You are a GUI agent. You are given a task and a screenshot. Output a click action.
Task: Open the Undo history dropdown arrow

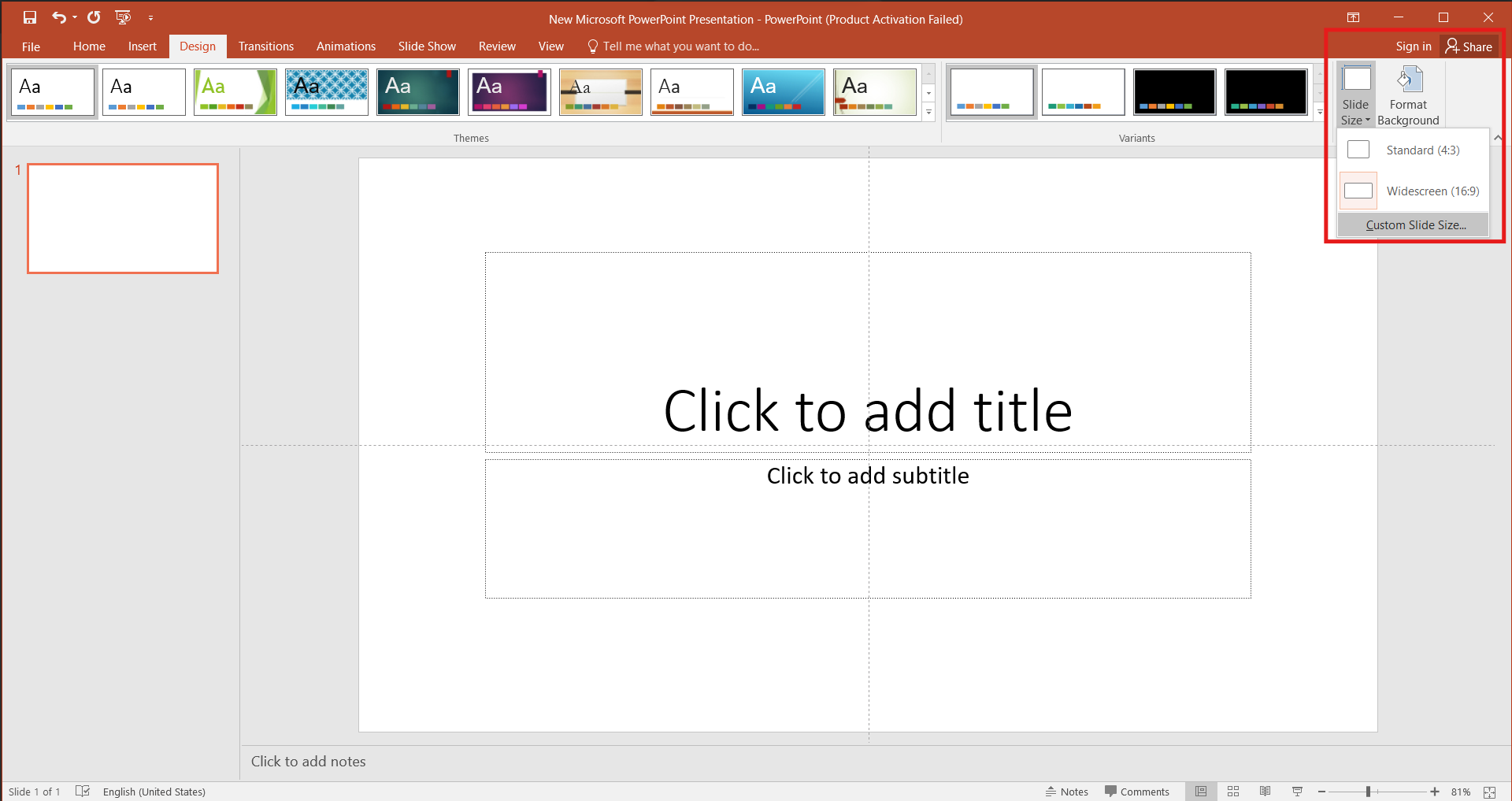75,17
